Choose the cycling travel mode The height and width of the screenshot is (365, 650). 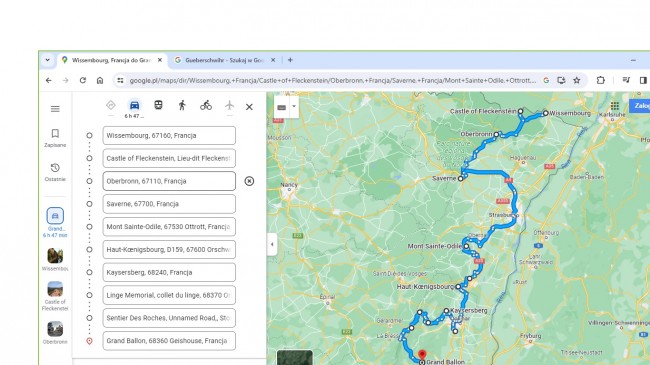pos(206,105)
